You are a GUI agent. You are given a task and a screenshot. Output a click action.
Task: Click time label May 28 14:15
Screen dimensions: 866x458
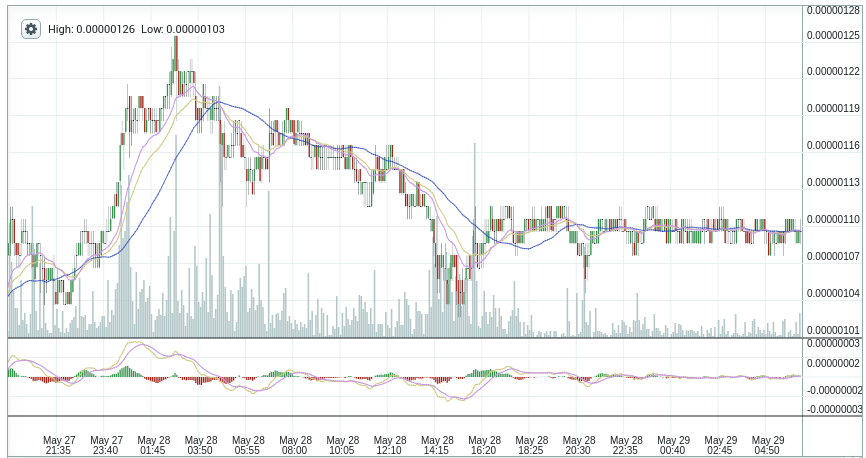click(x=437, y=445)
